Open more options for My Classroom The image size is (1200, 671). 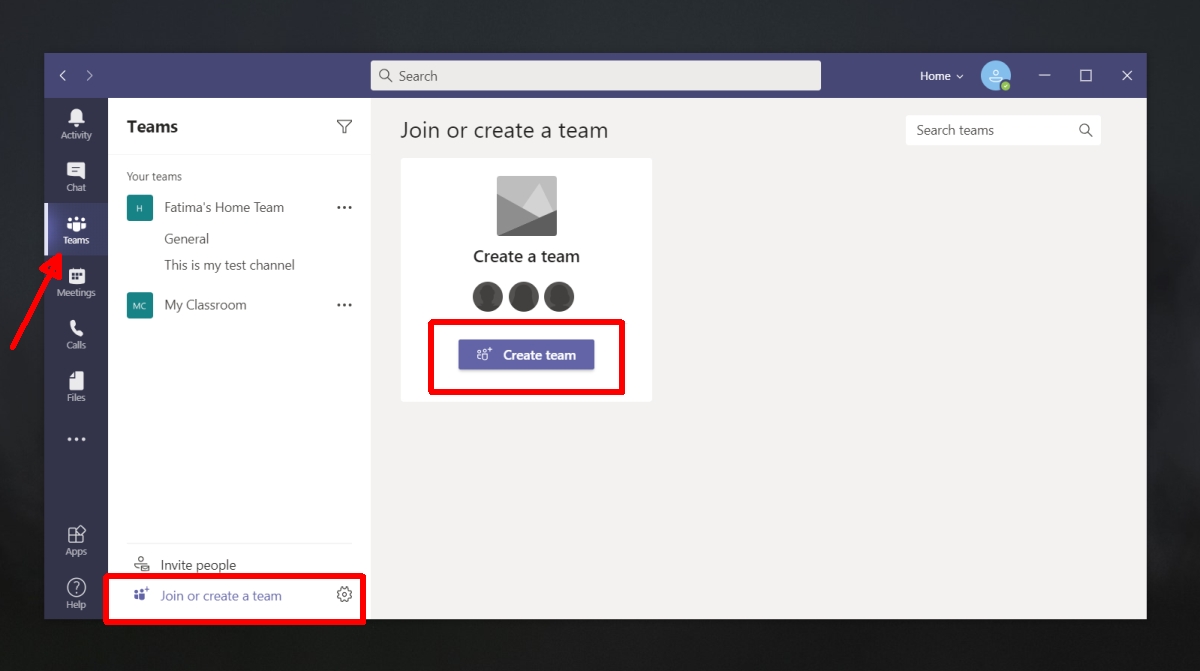(344, 305)
